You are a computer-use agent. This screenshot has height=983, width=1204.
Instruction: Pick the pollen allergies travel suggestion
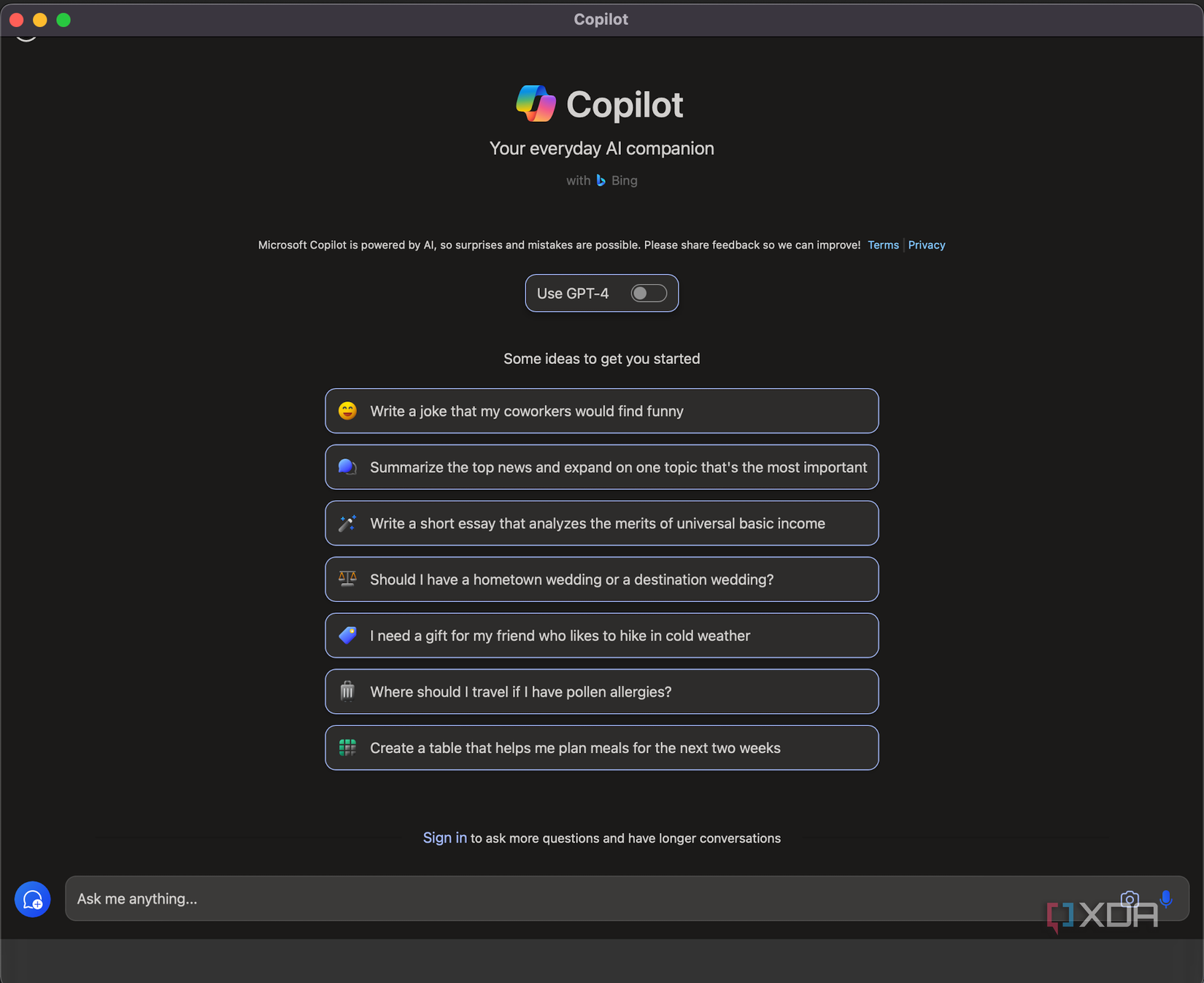point(602,692)
